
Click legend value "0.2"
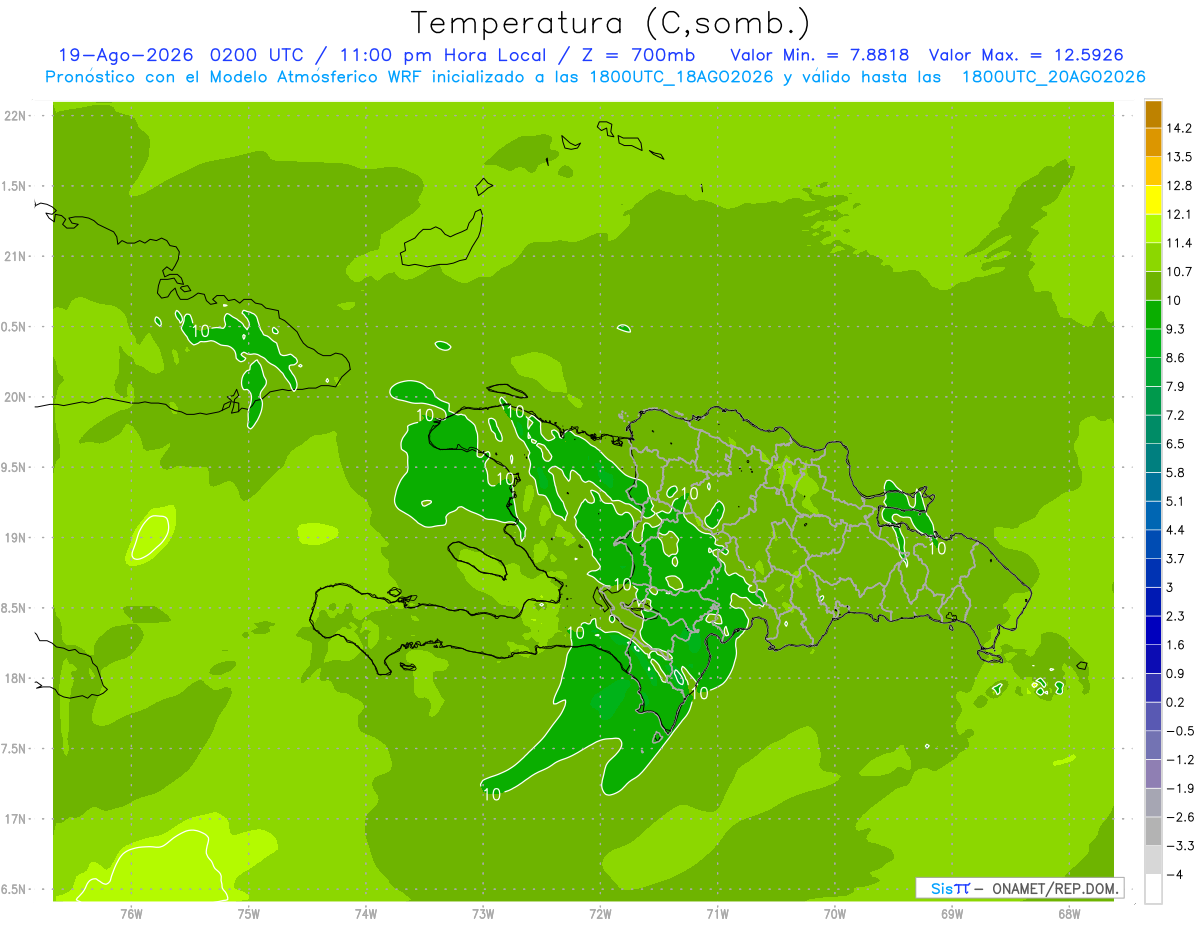(1175, 702)
